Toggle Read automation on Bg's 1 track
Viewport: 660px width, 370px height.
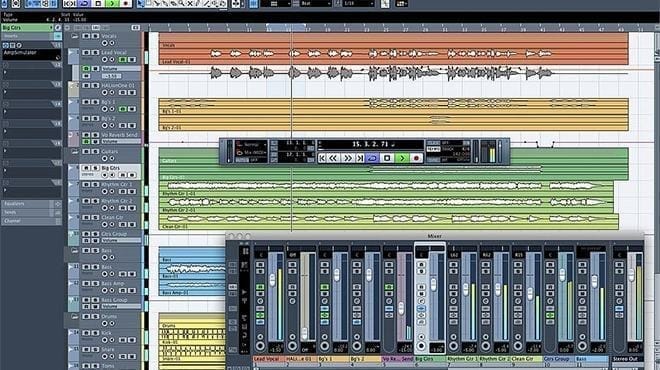(122, 109)
